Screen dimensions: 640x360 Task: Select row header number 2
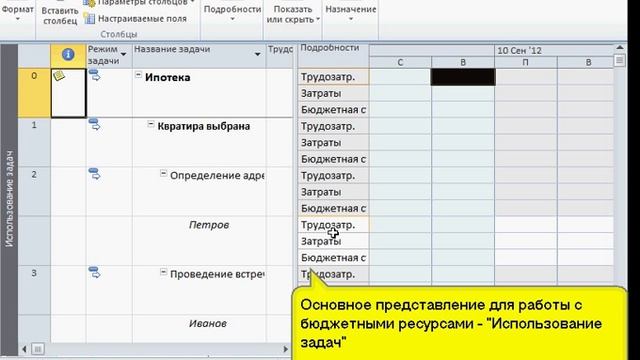34,191
